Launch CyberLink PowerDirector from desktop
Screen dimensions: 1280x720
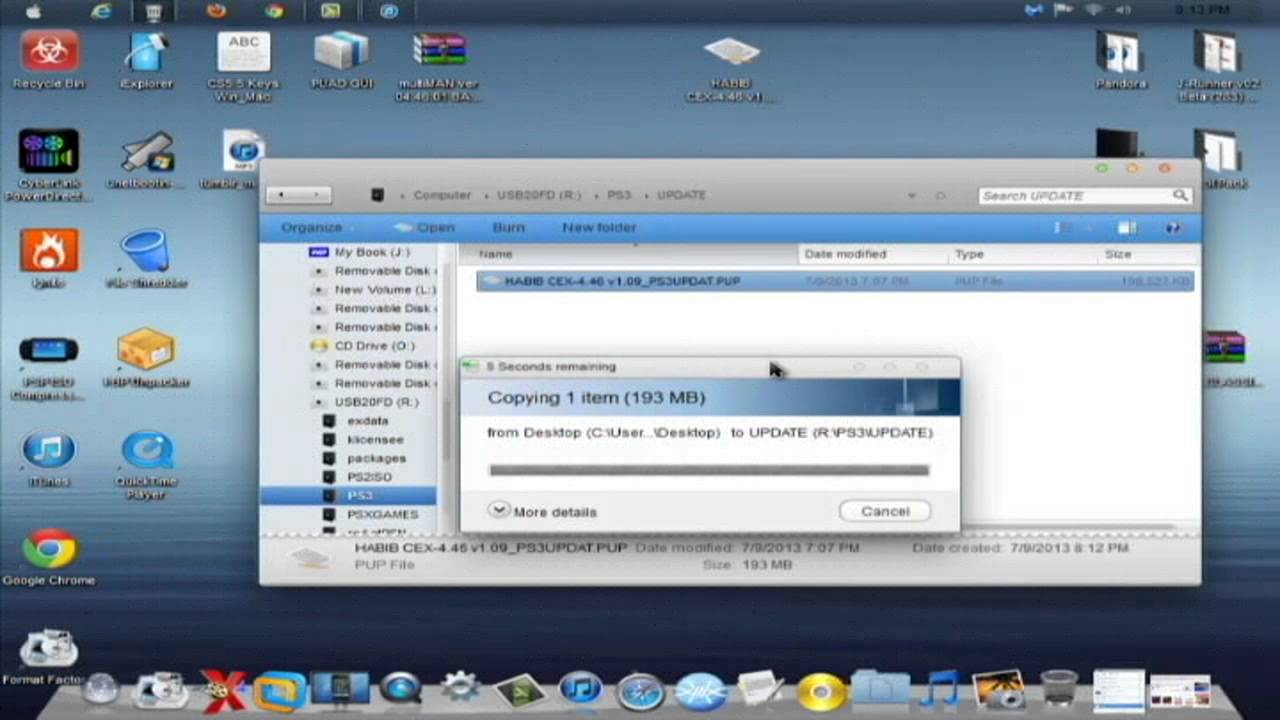48,166
